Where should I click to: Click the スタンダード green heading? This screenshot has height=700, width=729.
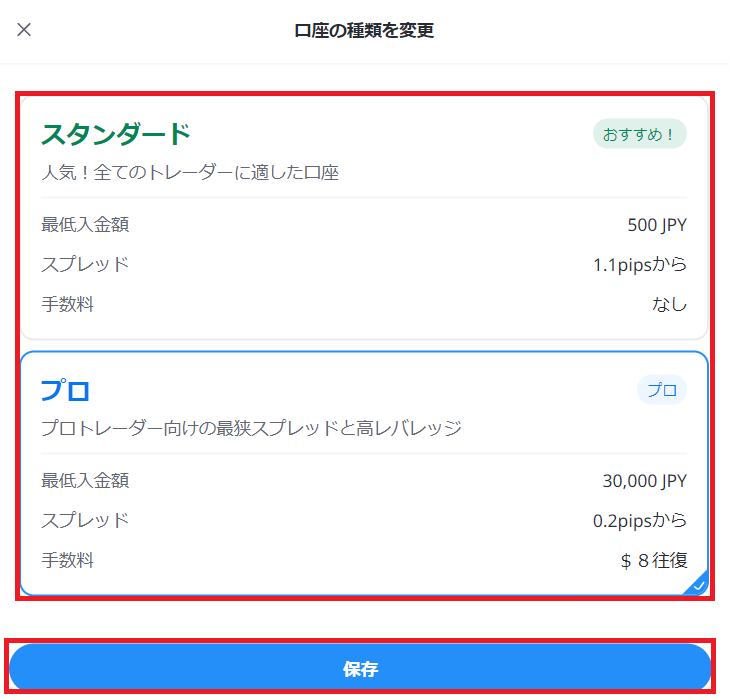pyautogui.click(x=116, y=134)
